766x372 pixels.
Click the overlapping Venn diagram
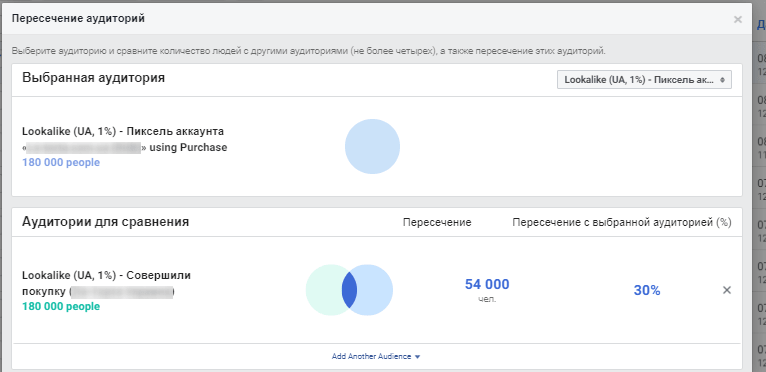349,290
